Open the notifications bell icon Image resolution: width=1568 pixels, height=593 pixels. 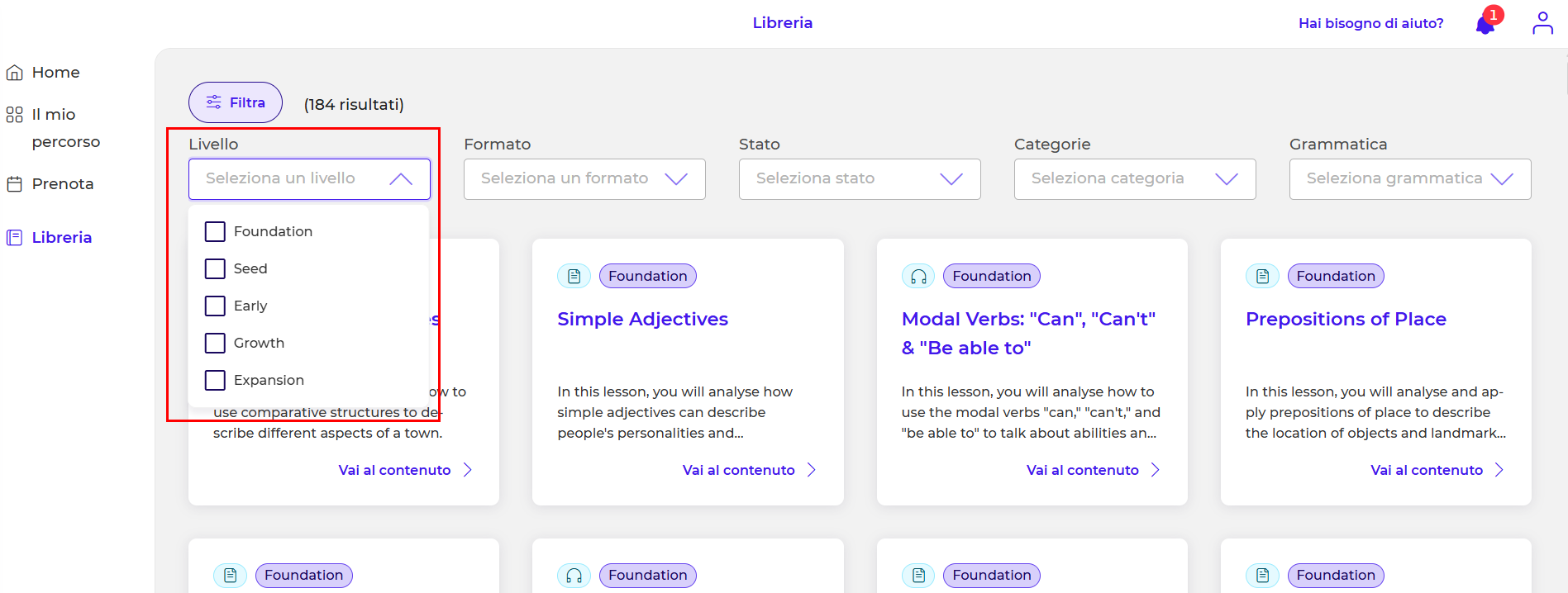tap(1485, 24)
